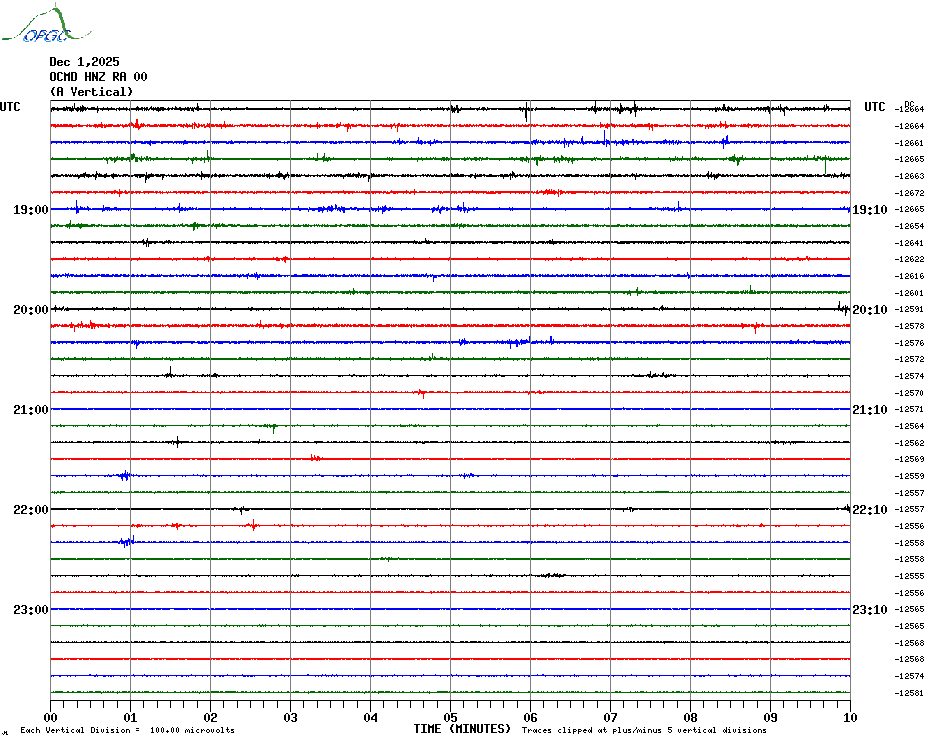The height and width of the screenshot is (744, 930).
Task: Click the DC offset value '-12569'
Action: click(910, 459)
